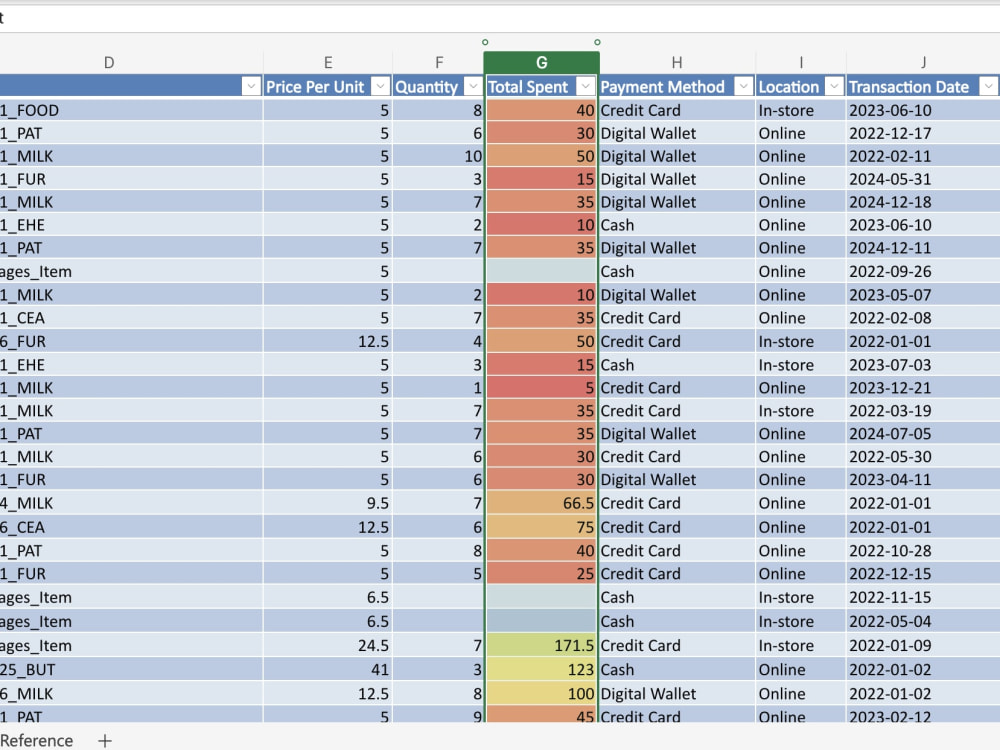The width and height of the screenshot is (1000, 750).
Task: Click the Credit Card cell dated 2022-10-28
Action: (677, 550)
